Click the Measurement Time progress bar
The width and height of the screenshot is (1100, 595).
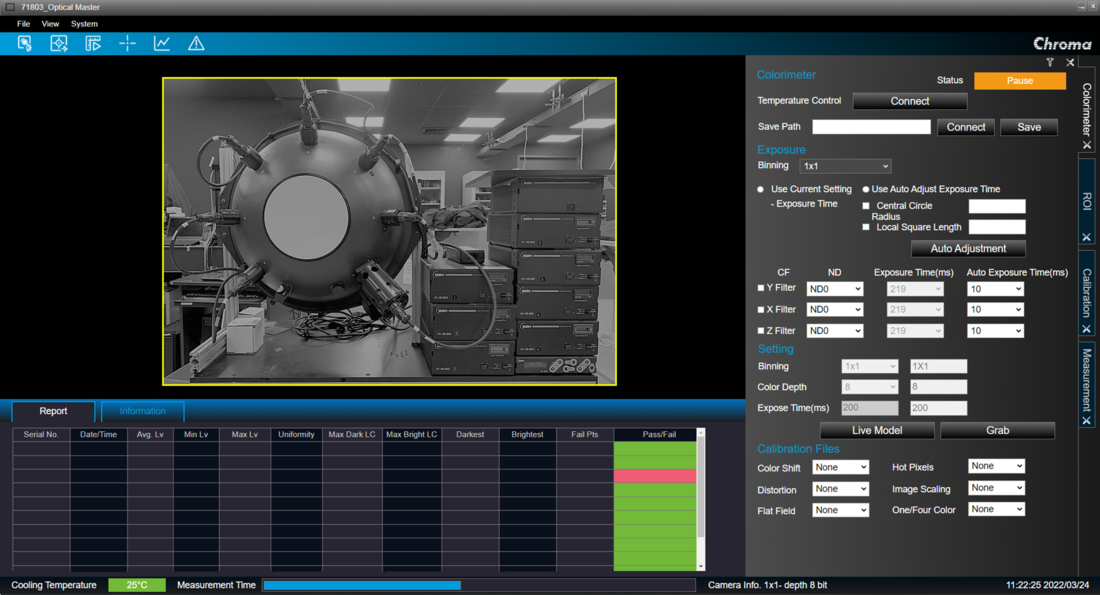(478, 585)
